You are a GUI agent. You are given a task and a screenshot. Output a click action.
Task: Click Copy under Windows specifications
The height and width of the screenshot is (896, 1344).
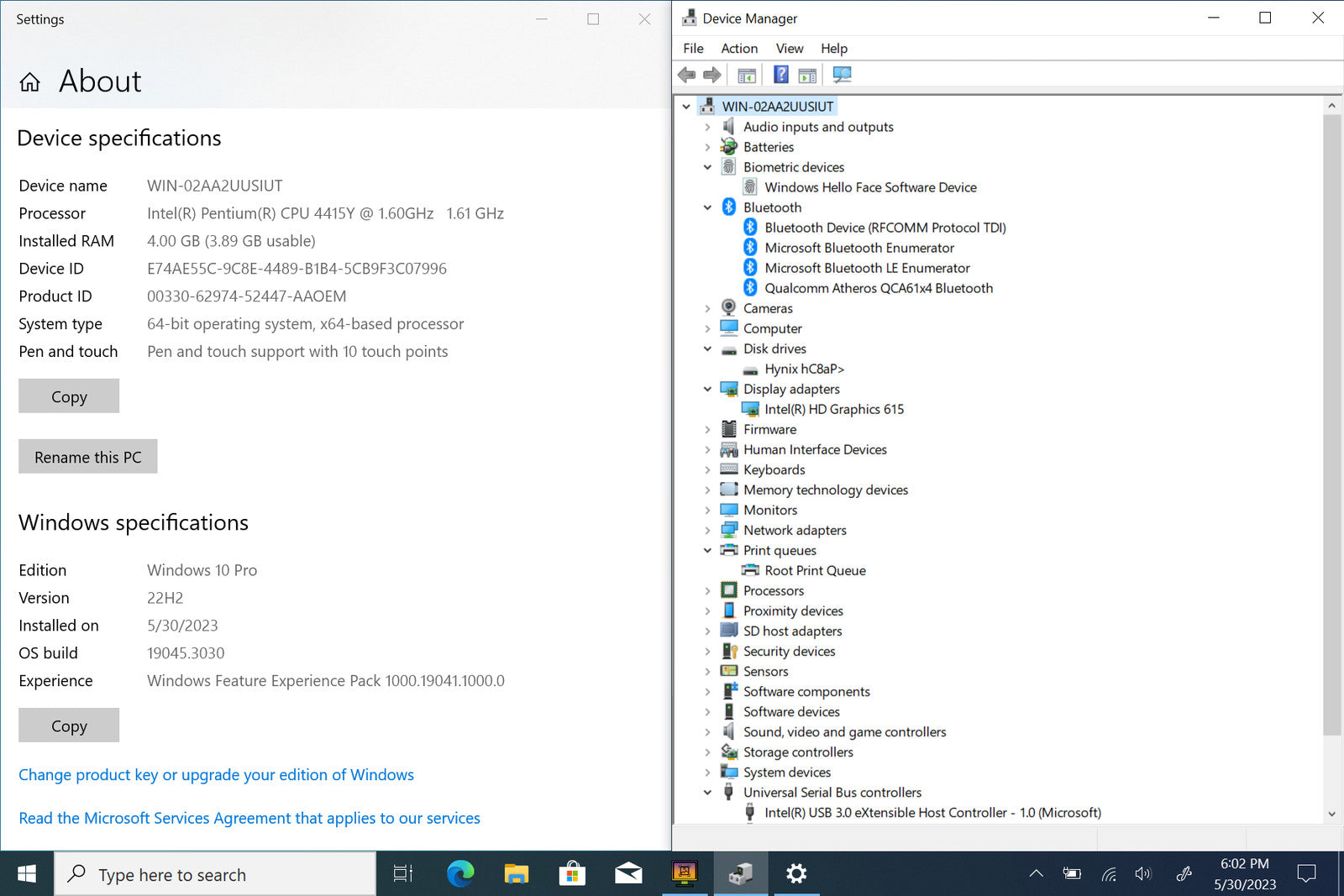click(69, 726)
